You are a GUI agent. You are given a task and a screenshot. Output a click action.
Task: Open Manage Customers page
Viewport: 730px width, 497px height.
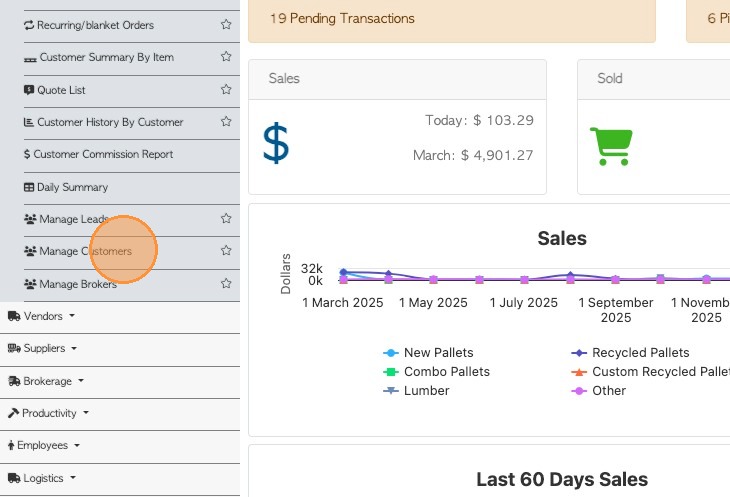tap(85, 251)
